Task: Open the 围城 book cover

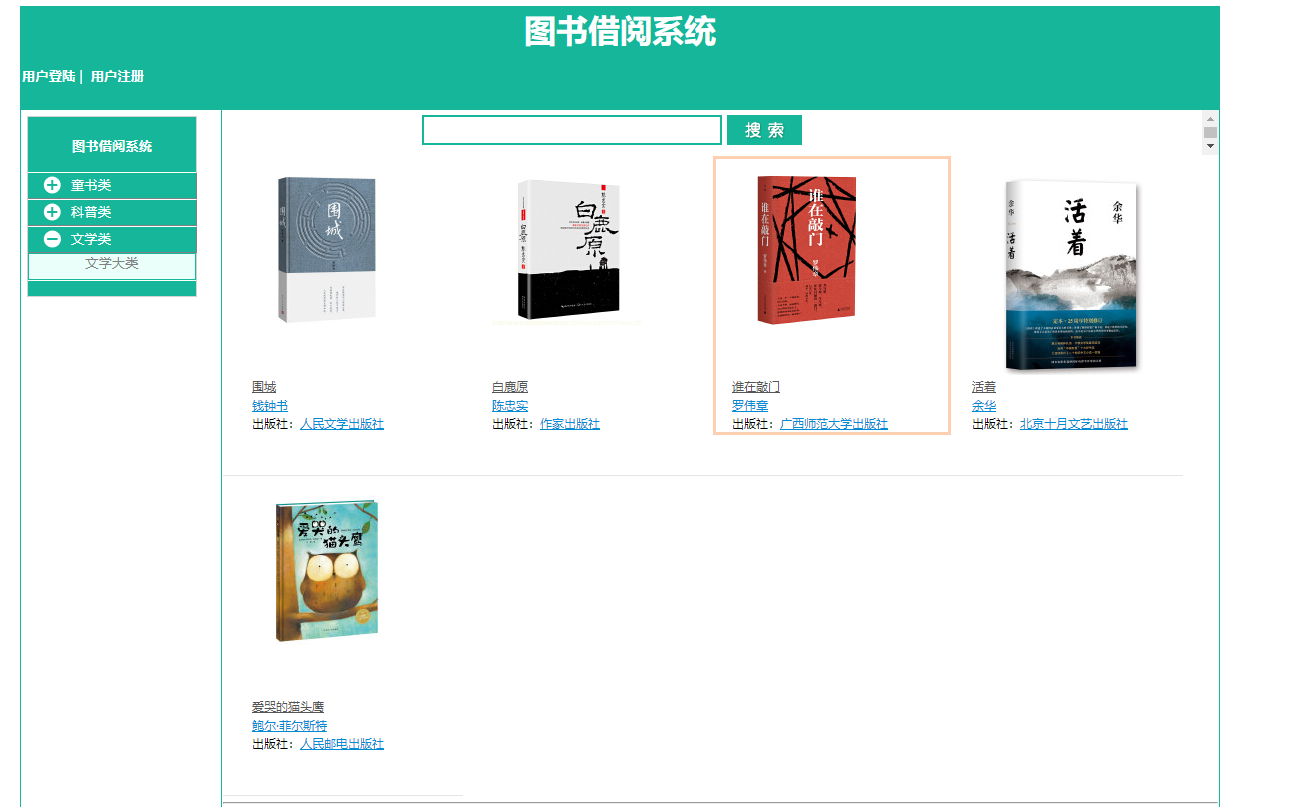Action: (x=327, y=250)
